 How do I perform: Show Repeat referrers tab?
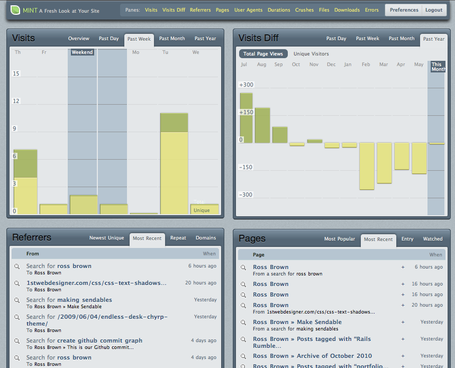point(178,238)
